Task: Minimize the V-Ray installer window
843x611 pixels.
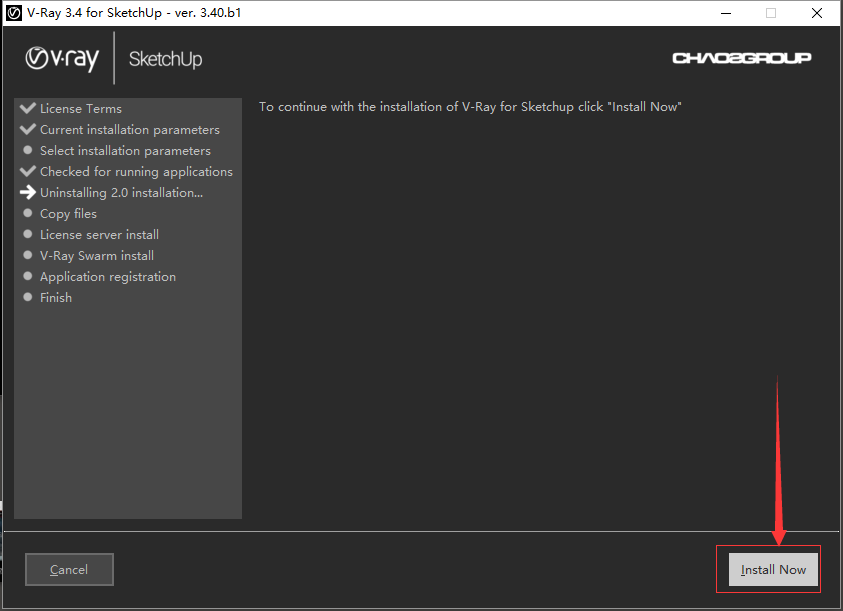Action: (725, 13)
